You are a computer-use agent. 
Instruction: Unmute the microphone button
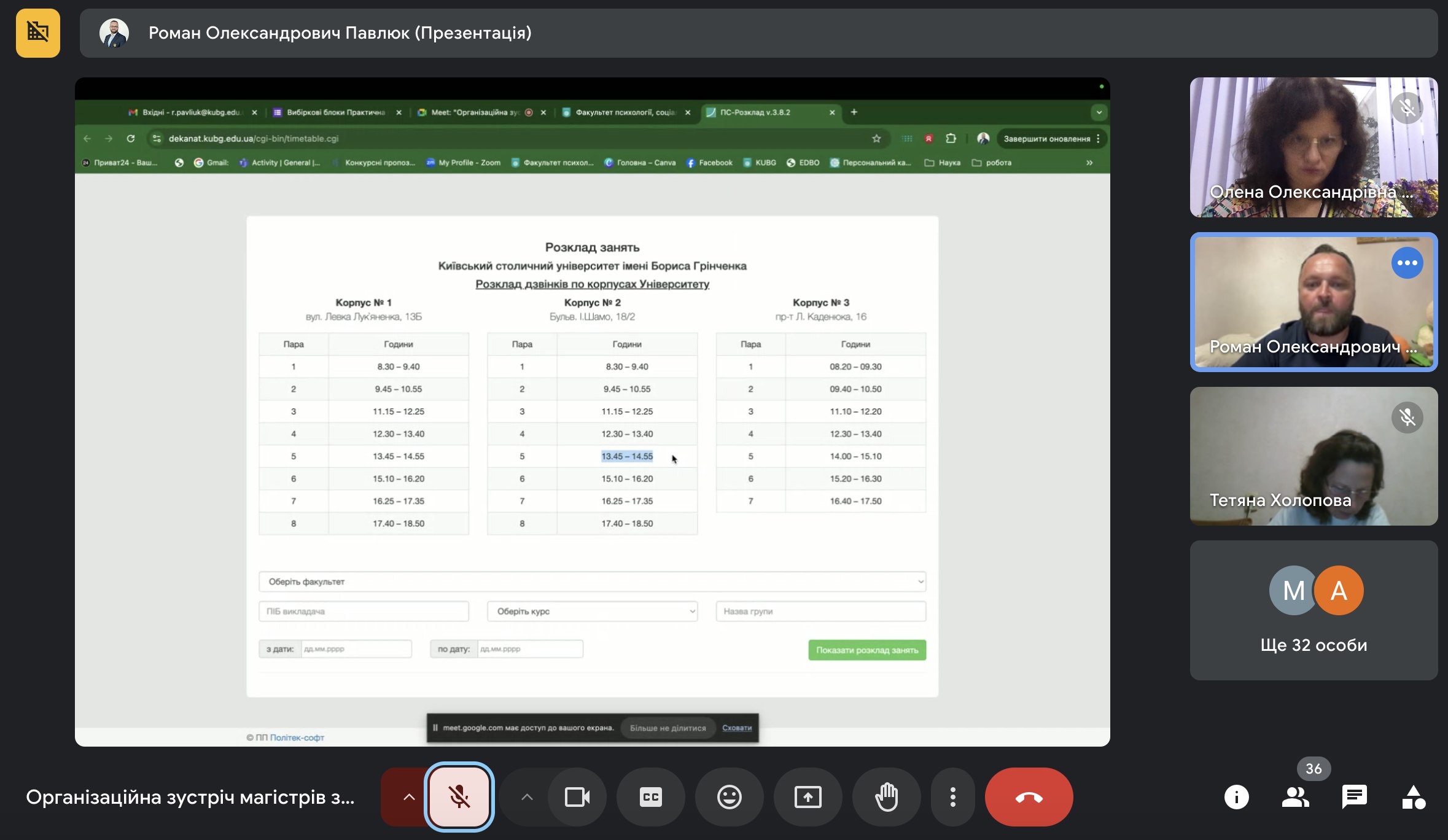pos(459,797)
